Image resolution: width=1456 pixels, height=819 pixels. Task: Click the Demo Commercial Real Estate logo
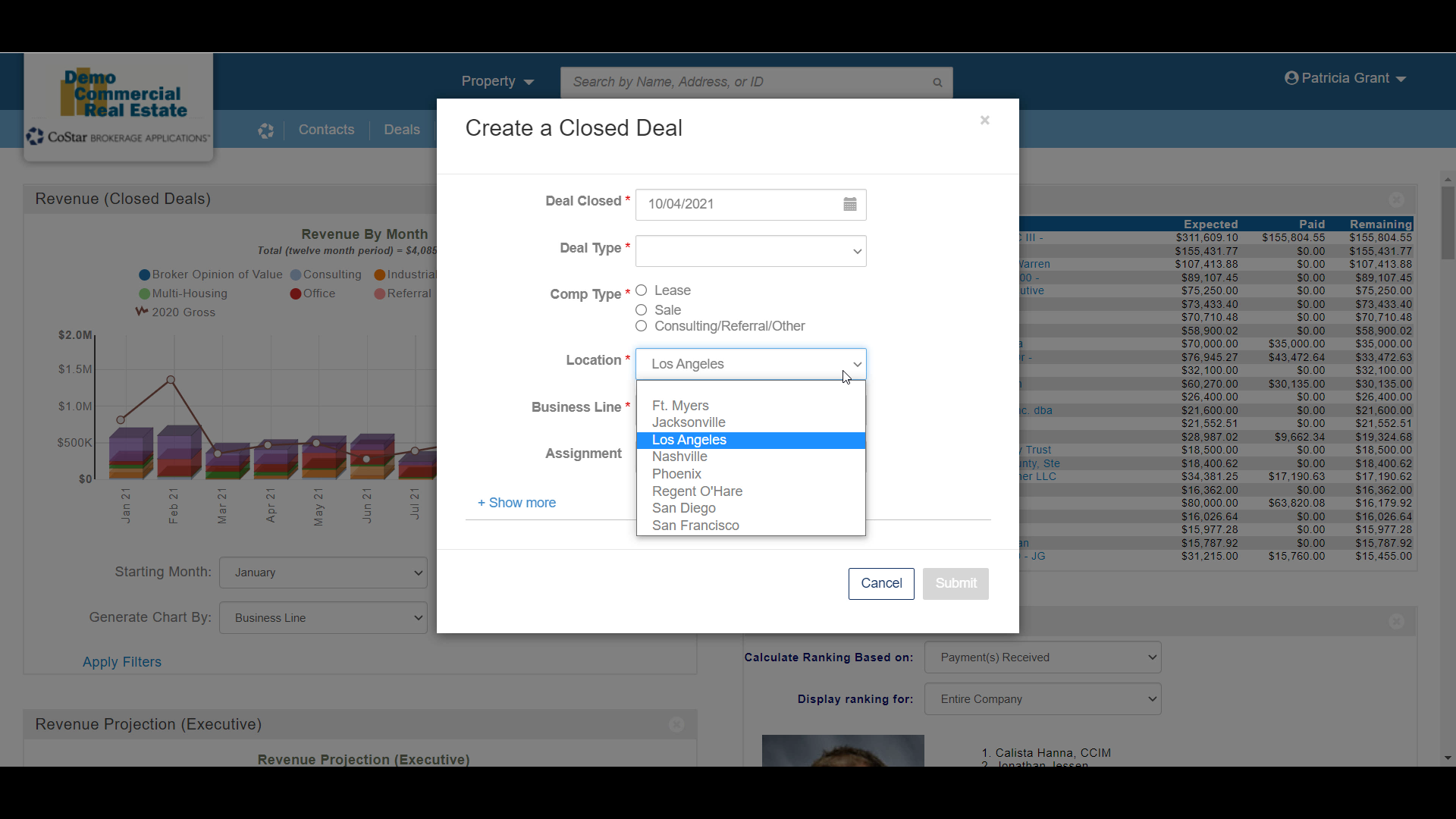118,94
